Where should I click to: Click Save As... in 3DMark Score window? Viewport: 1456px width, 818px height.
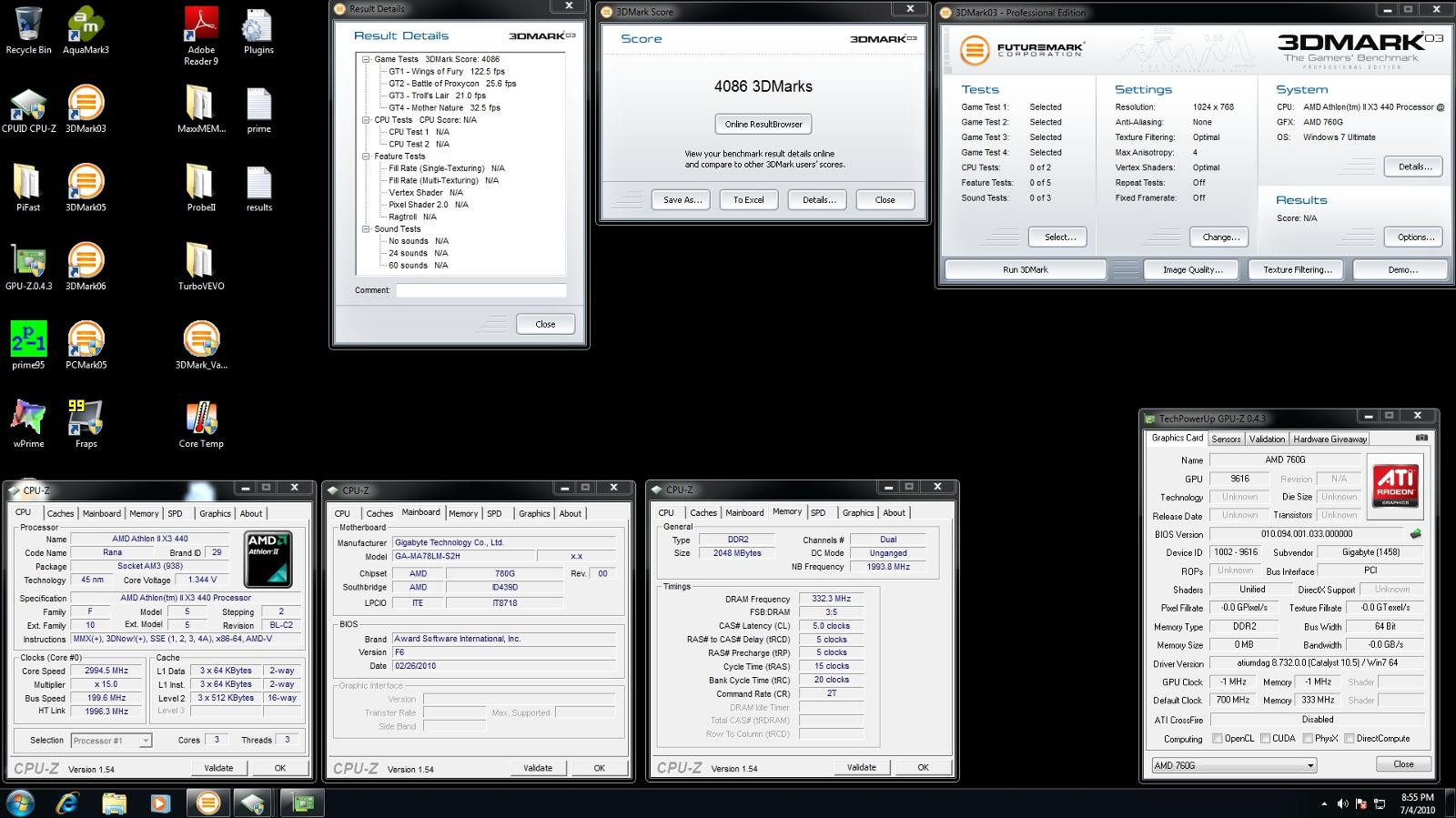[x=681, y=199]
